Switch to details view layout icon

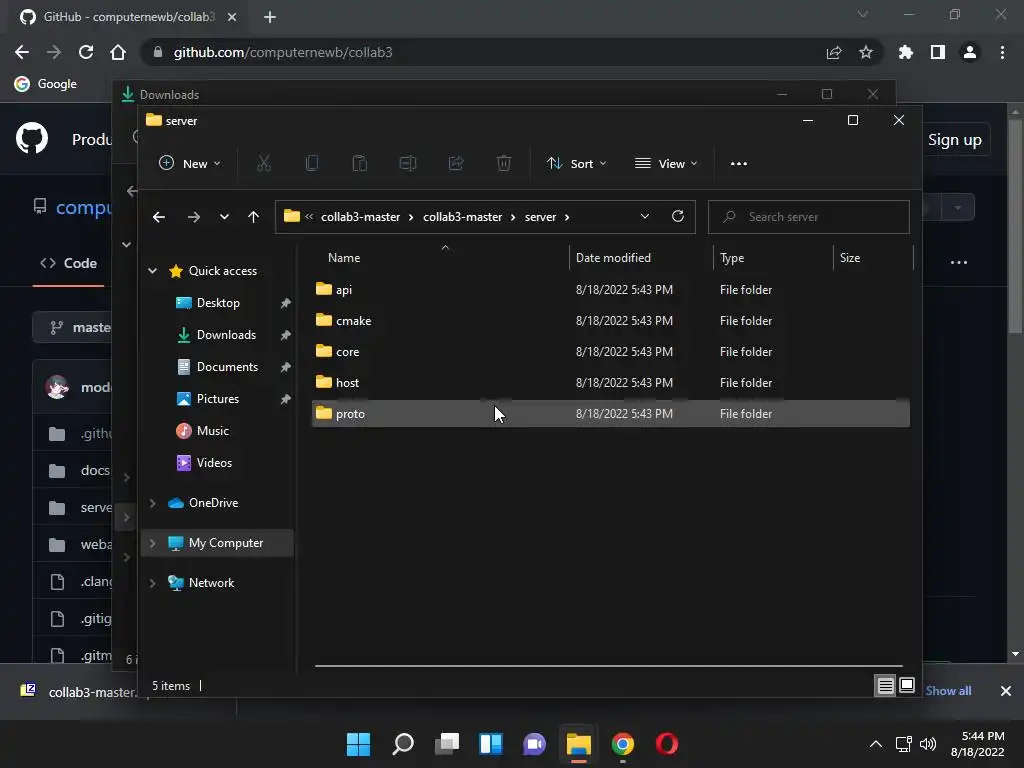click(885, 685)
